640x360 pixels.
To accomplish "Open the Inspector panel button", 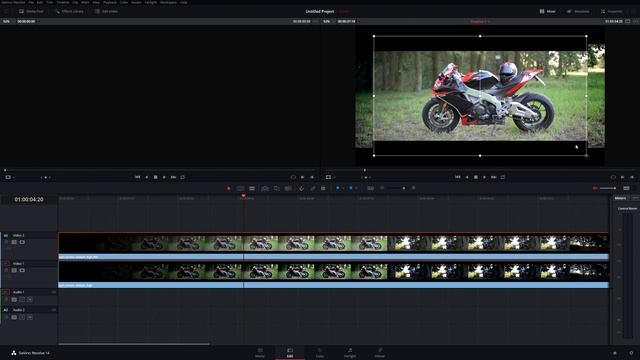I will (x=611, y=11).
